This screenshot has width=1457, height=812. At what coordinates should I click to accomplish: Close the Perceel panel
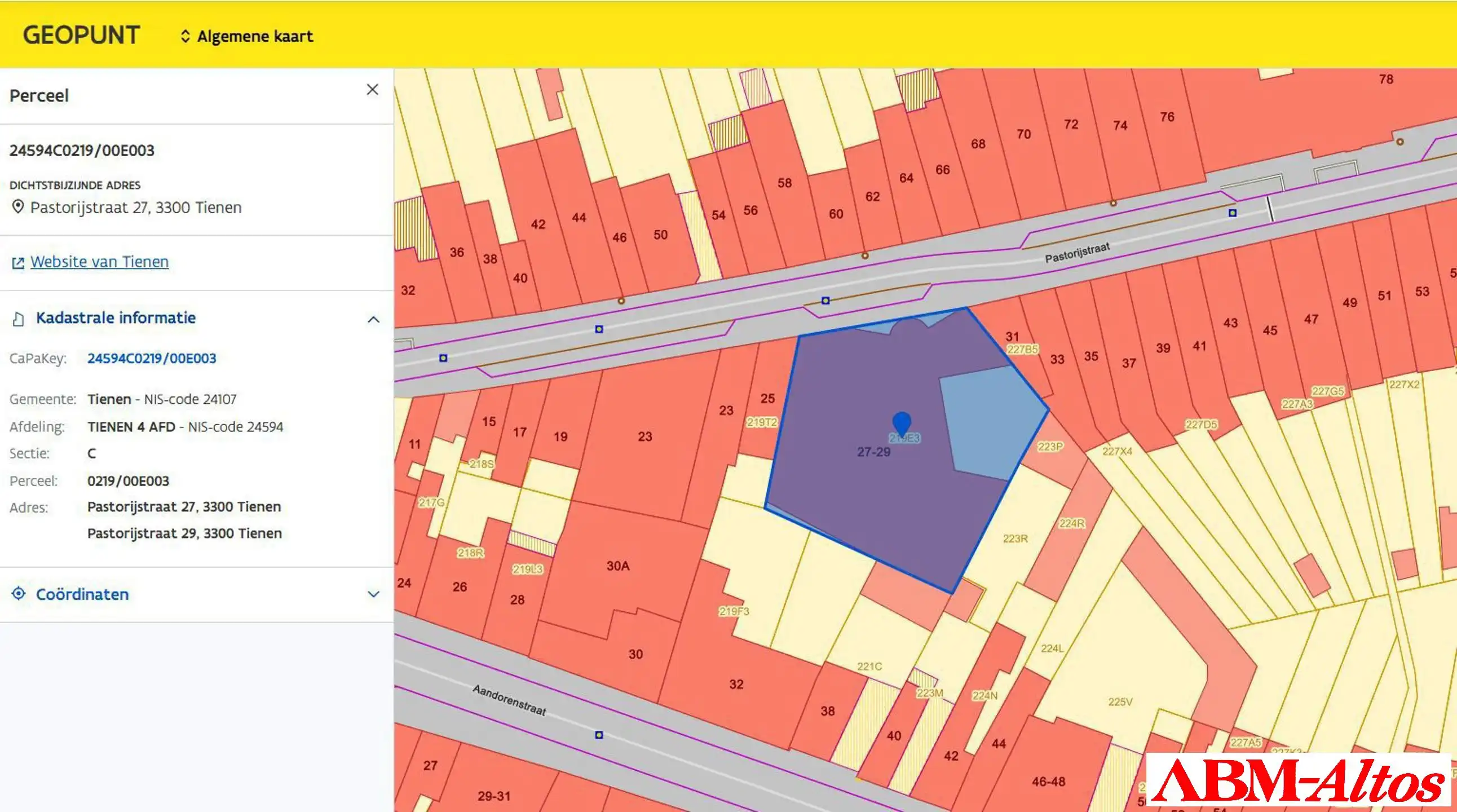click(372, 89)
